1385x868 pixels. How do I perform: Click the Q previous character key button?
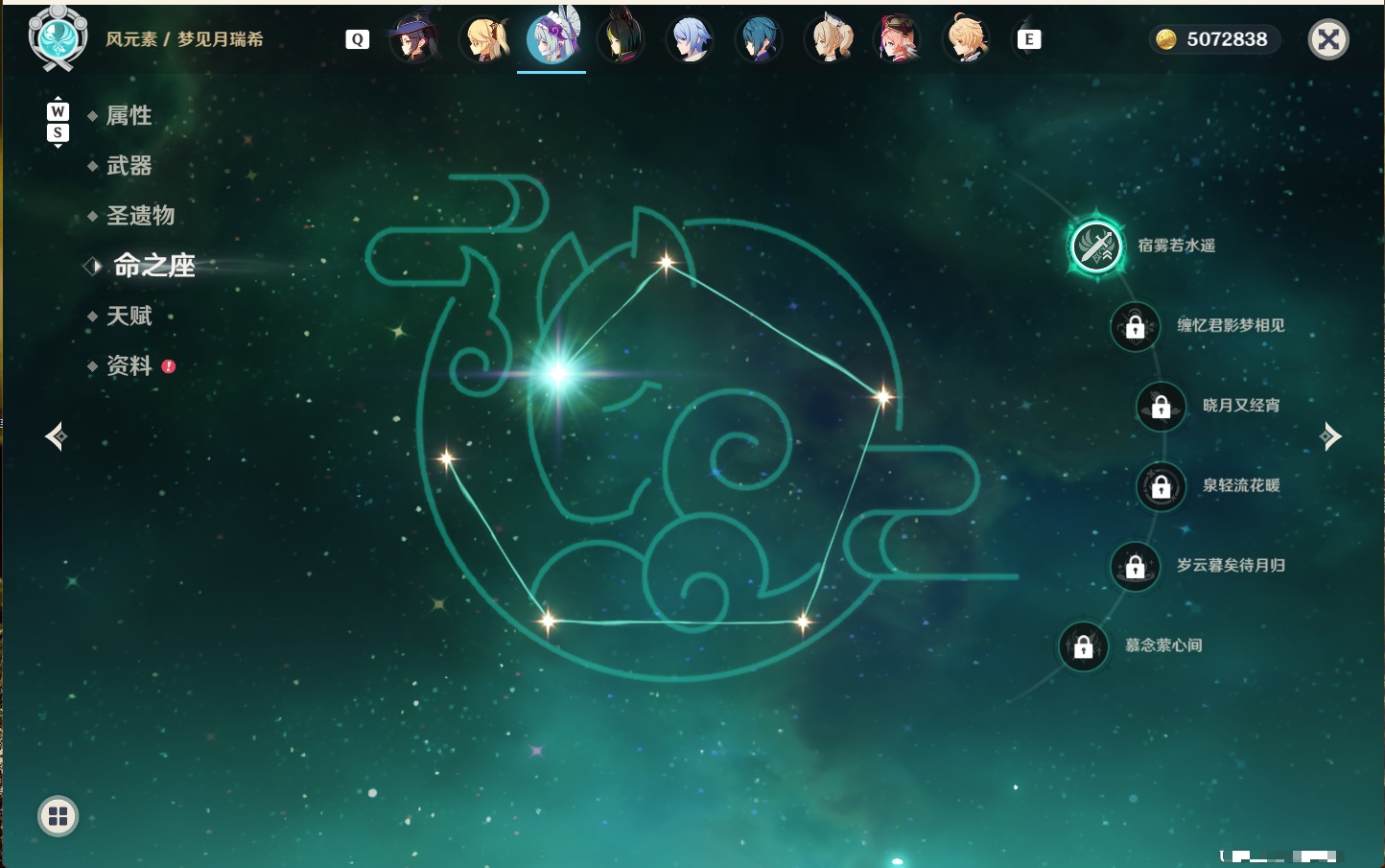[357, 39]
